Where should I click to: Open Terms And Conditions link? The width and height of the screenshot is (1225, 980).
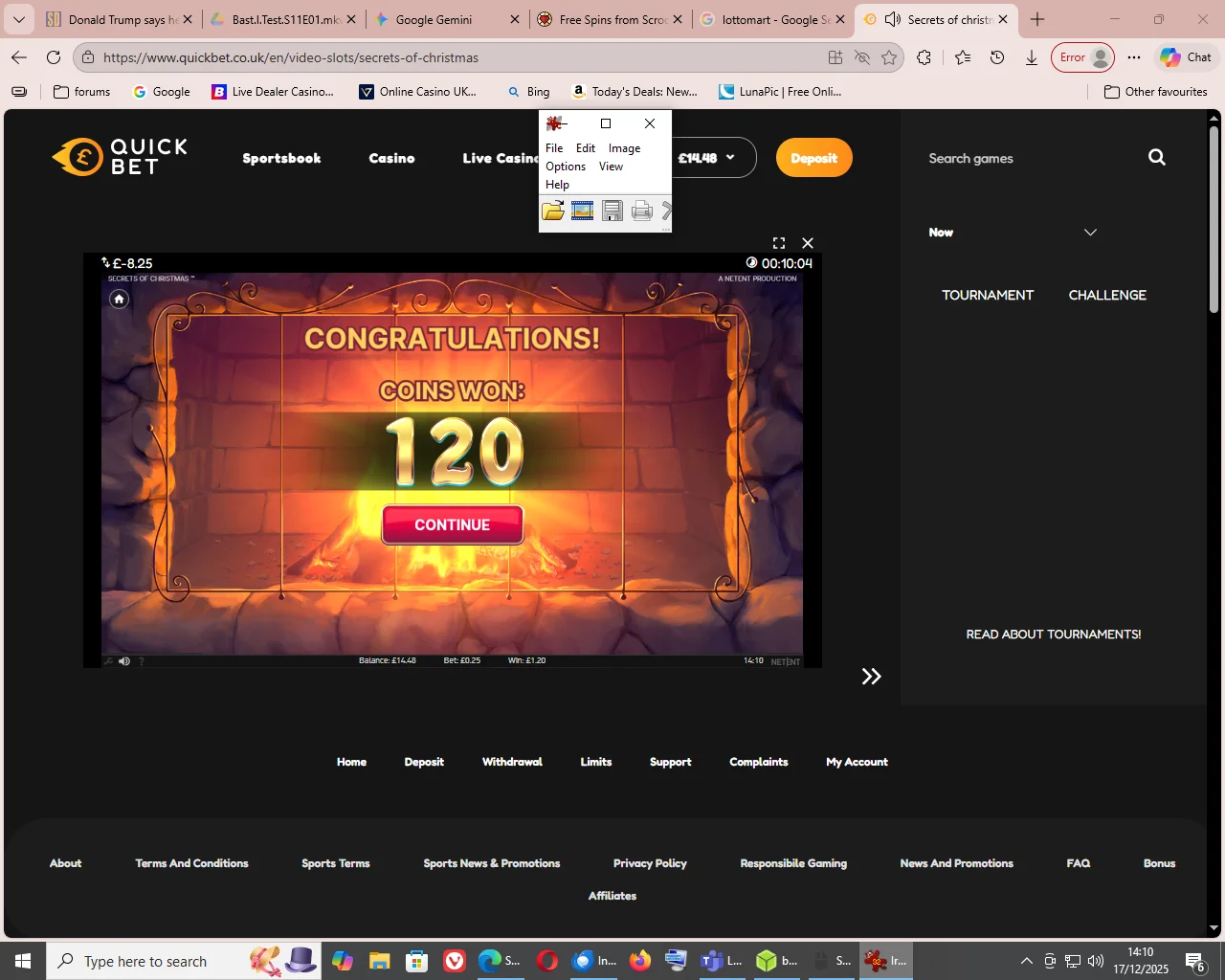click(191, 863)
